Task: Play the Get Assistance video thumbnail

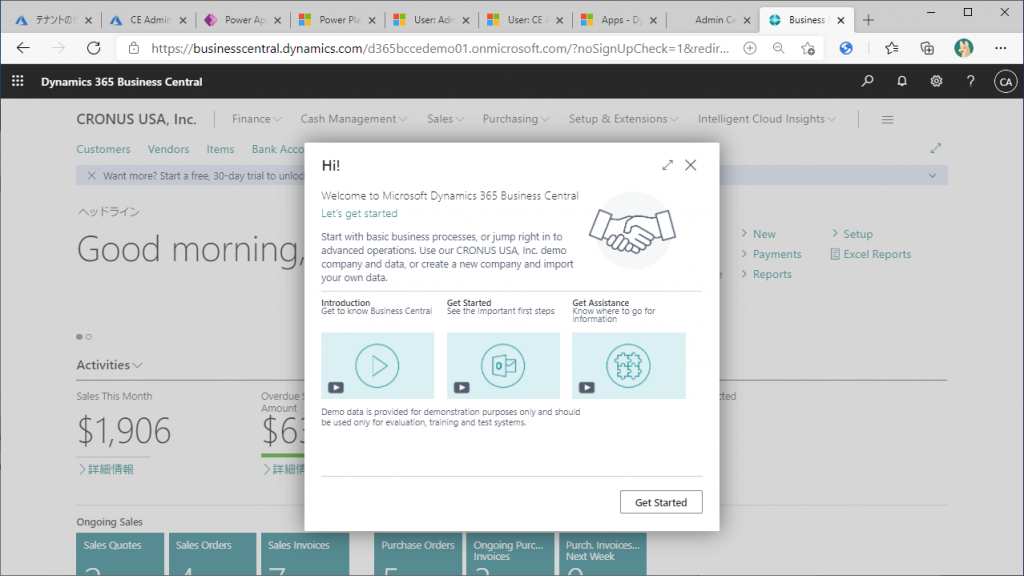Action: (629, 365)
